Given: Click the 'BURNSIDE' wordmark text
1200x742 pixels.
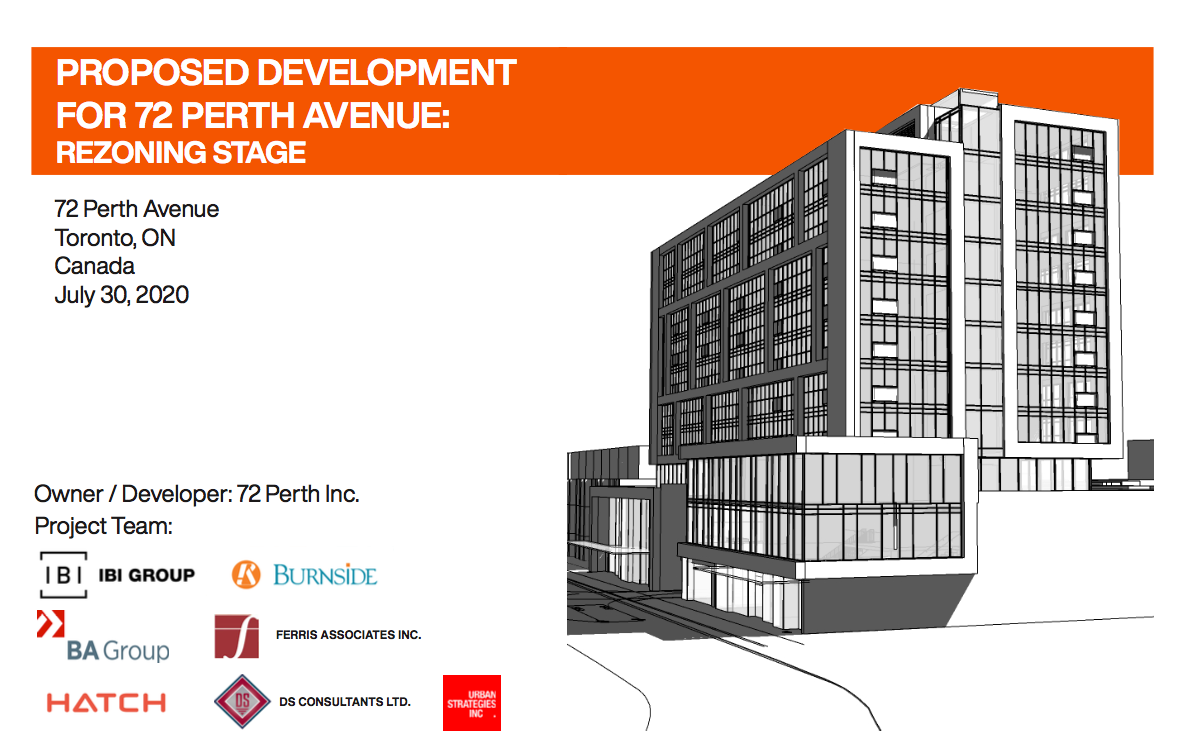Looking at the screenshot, I should click(x=325, y=575).
